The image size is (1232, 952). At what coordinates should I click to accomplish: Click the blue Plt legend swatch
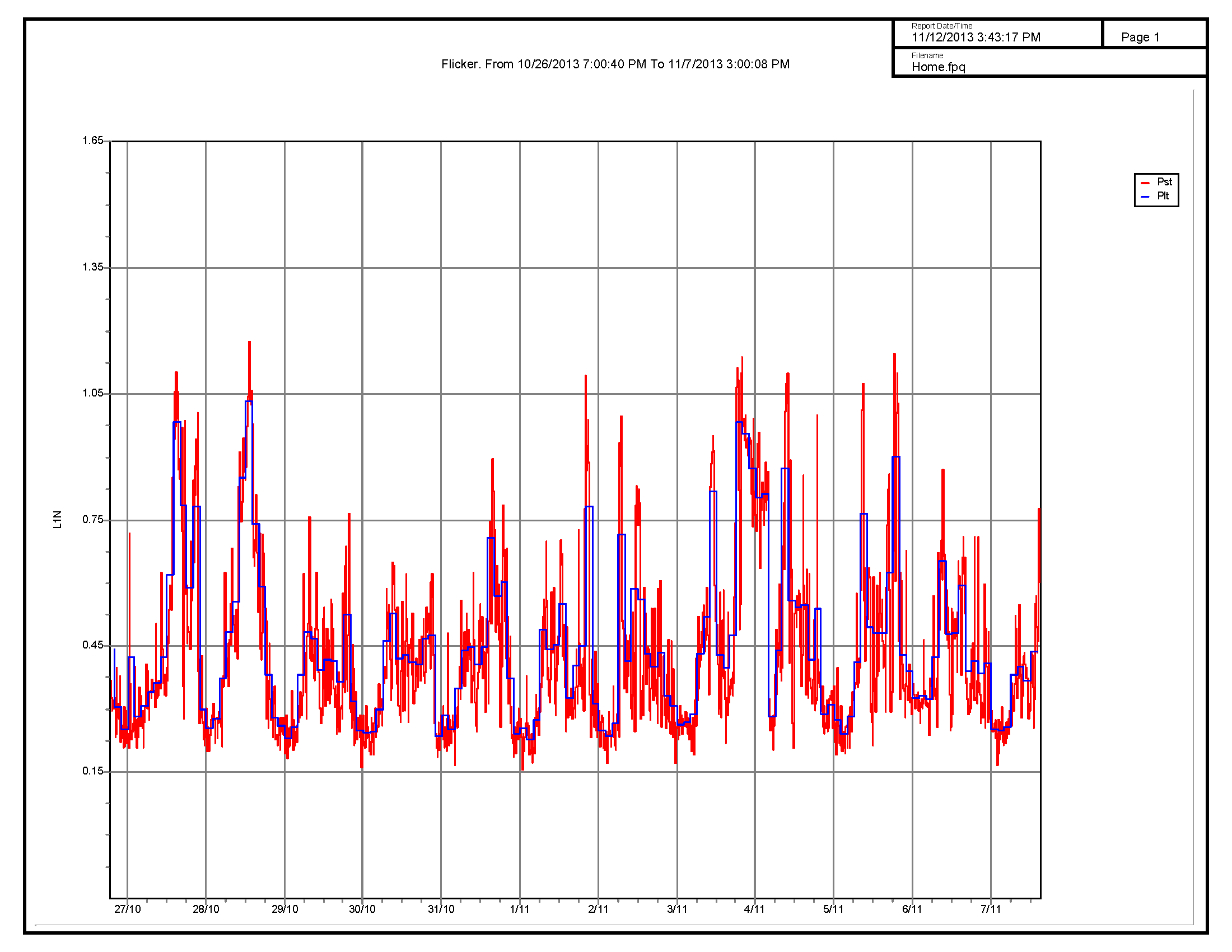click(1145, 197)
